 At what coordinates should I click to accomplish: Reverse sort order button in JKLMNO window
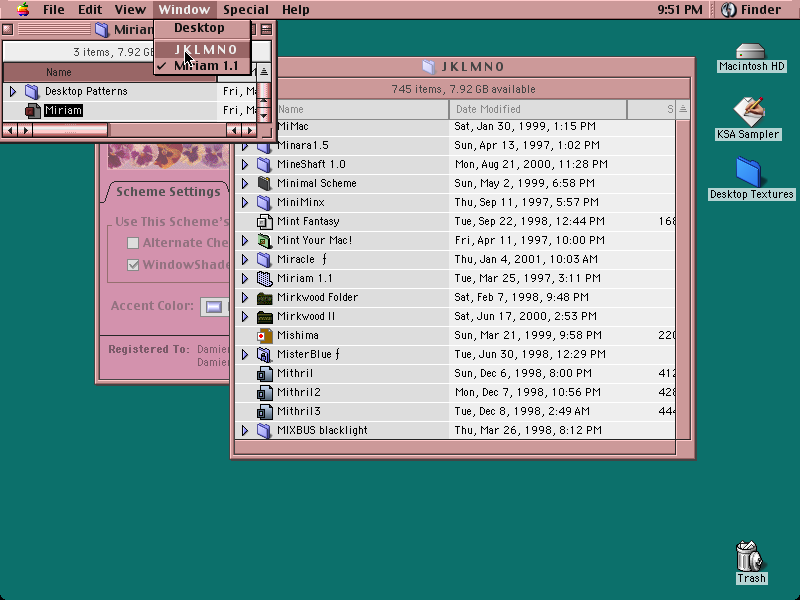[683, 109]
